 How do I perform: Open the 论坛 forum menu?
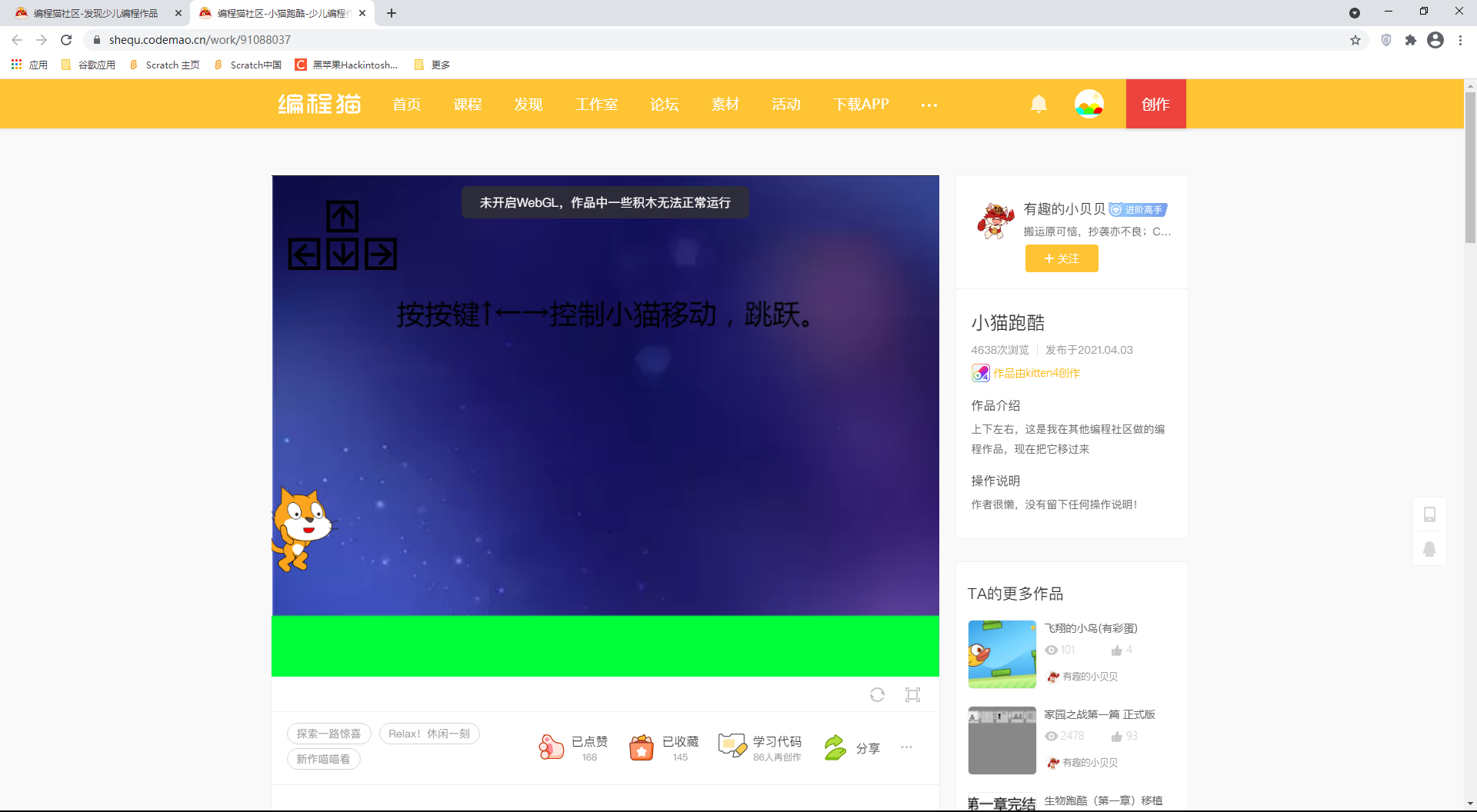pyautogui.click(x=665, y=104)
